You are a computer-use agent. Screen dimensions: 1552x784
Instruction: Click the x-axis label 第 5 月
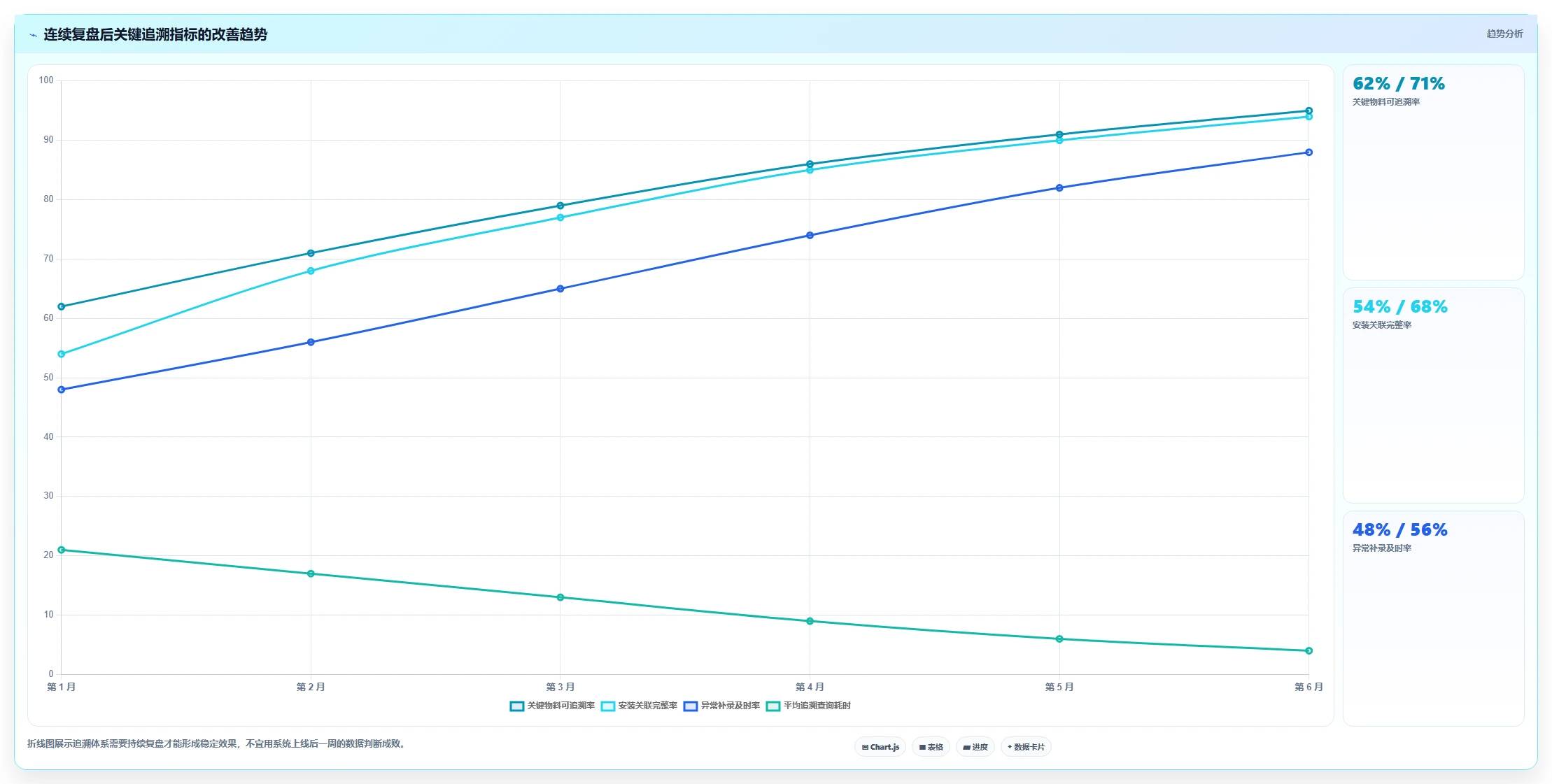[x=1059, y=687]
